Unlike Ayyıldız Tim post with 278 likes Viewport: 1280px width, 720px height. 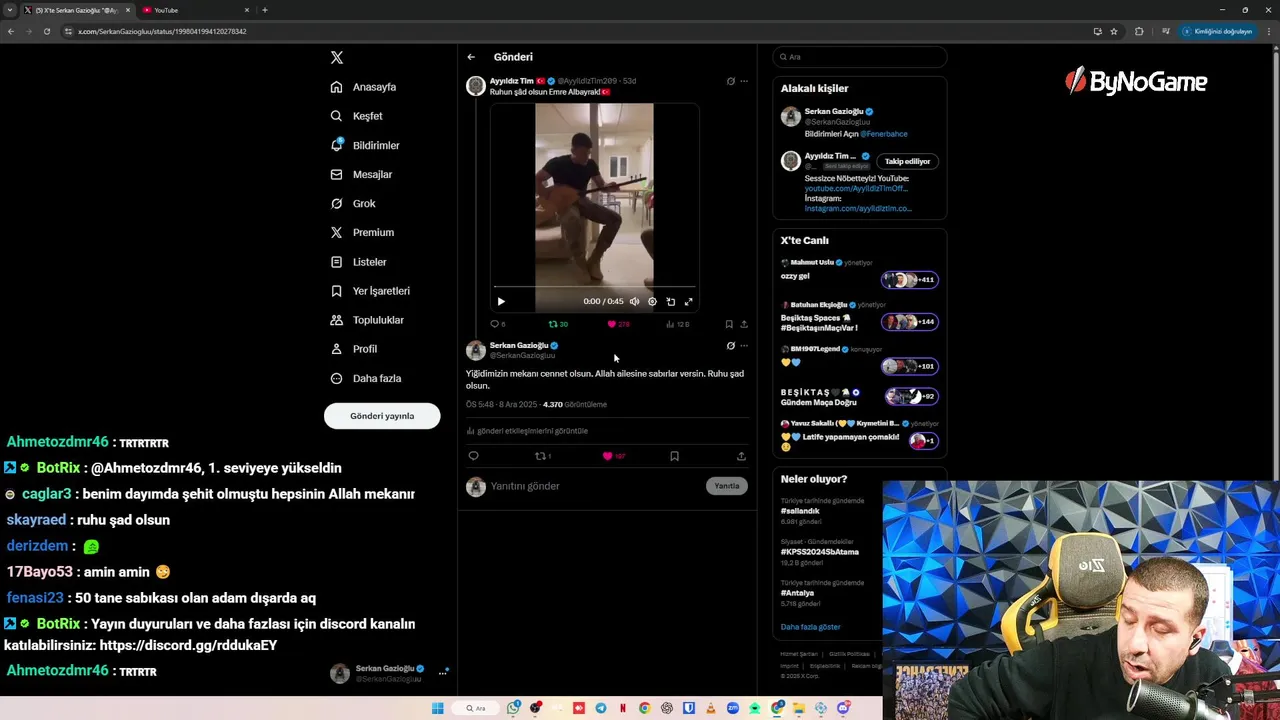pos(618,324)
